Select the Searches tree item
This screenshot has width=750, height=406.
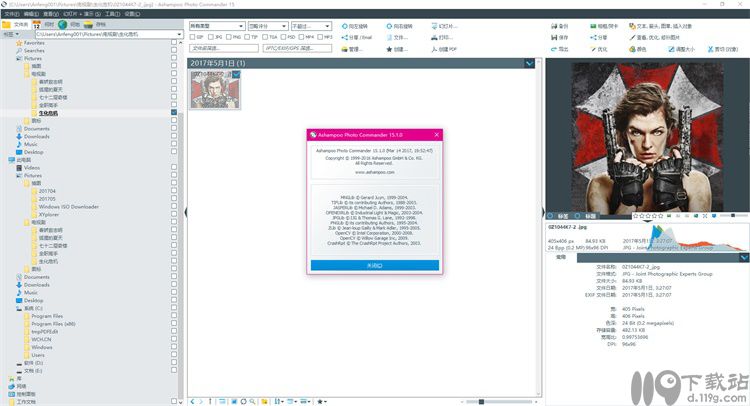(x=34, y=50)
